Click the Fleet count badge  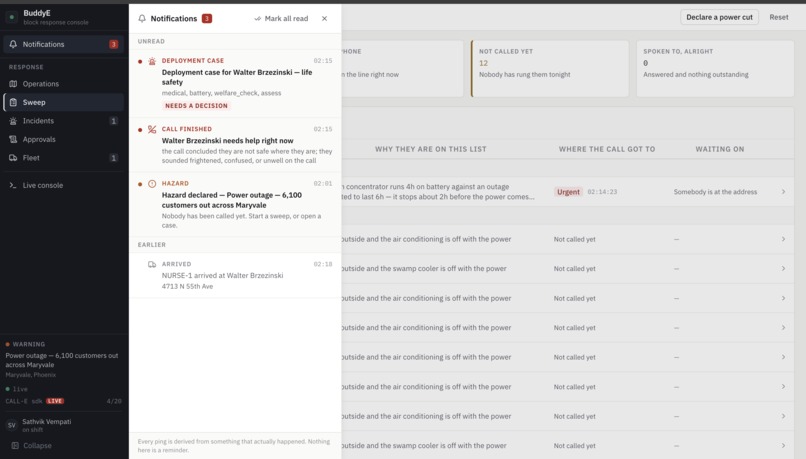click(114, 158)
